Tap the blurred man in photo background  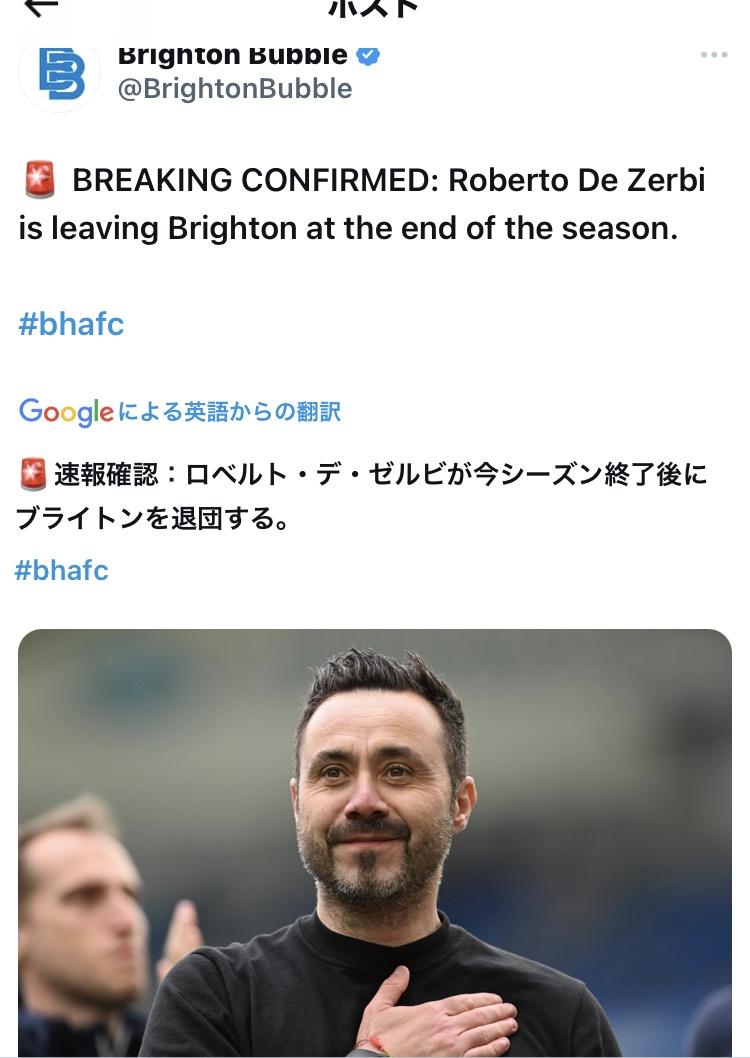click(81, 924)
